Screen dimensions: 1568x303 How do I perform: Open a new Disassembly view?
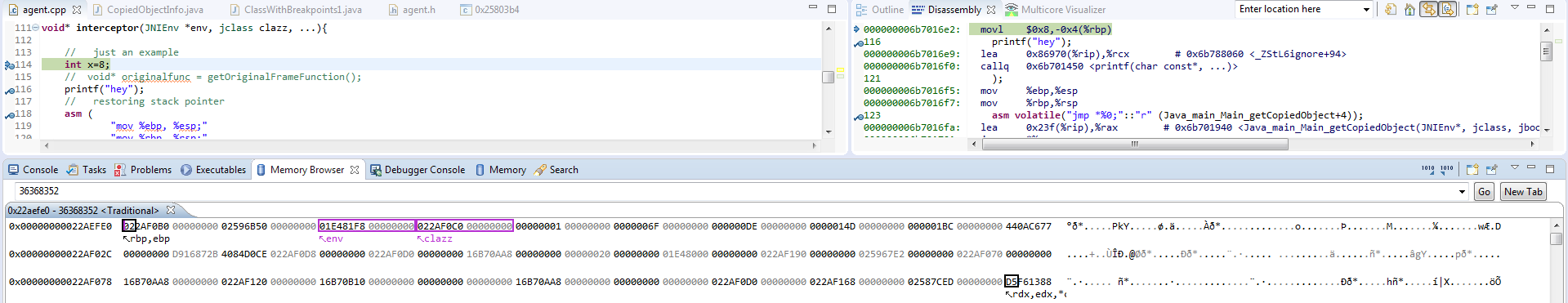[x=1472, y=10]
